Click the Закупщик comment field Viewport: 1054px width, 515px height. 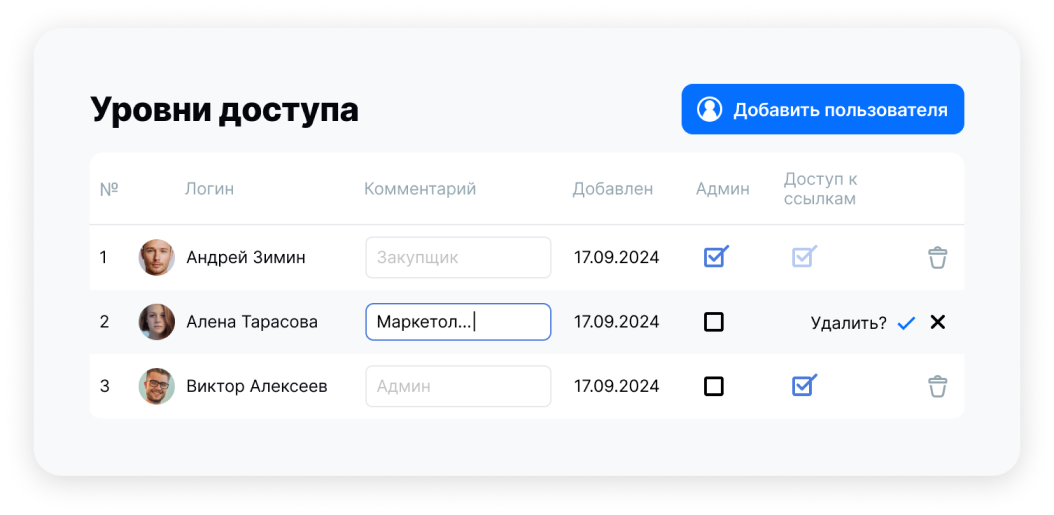(458, 257)
